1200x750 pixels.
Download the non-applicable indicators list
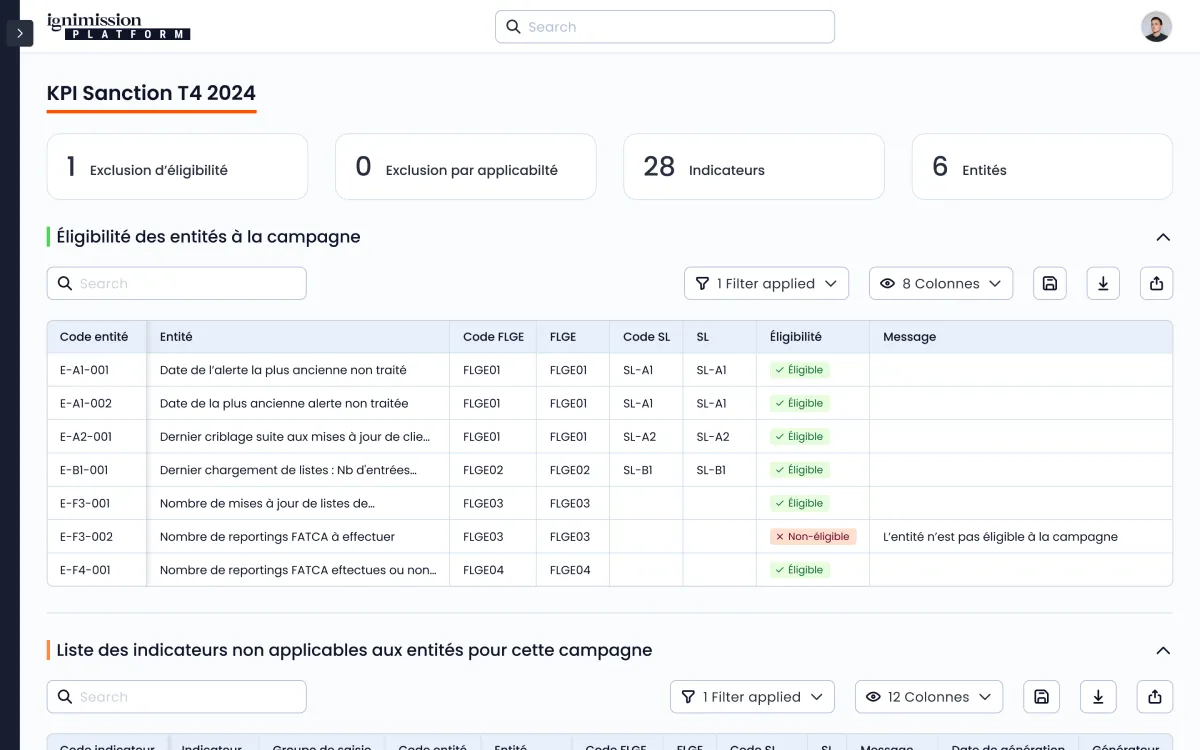1098,697
